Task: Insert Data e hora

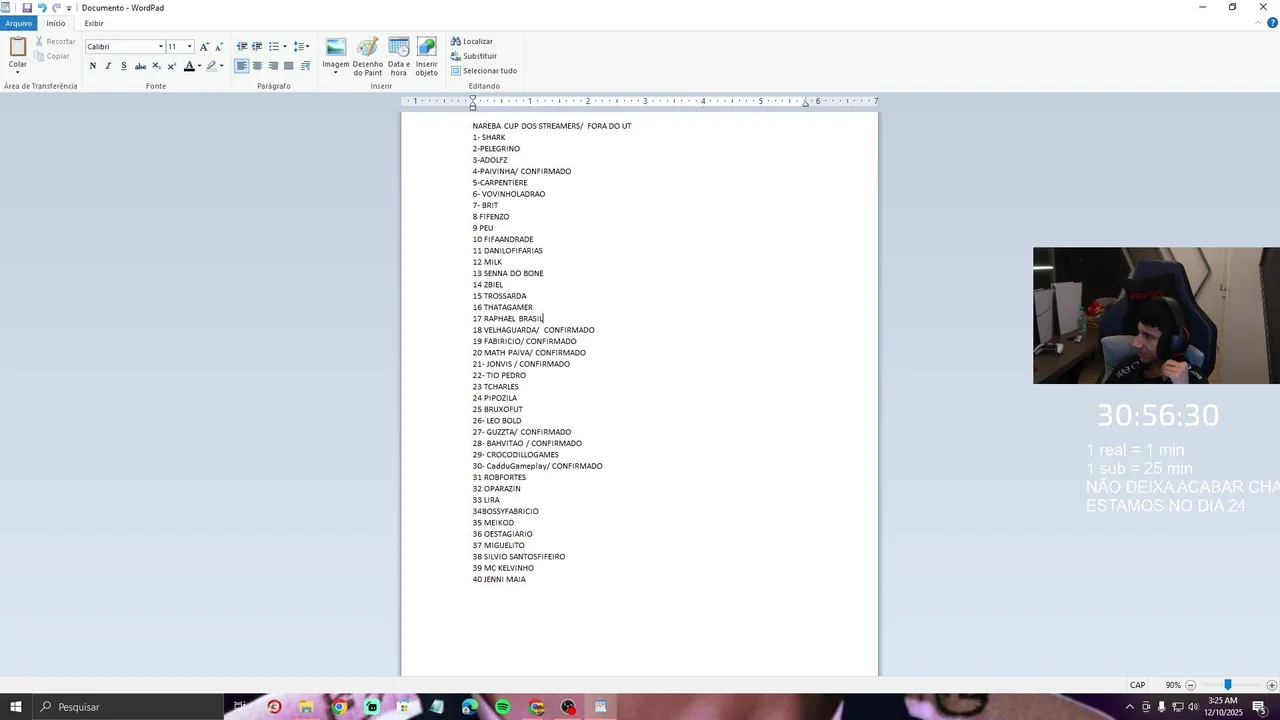Action: tap(399, 57)
